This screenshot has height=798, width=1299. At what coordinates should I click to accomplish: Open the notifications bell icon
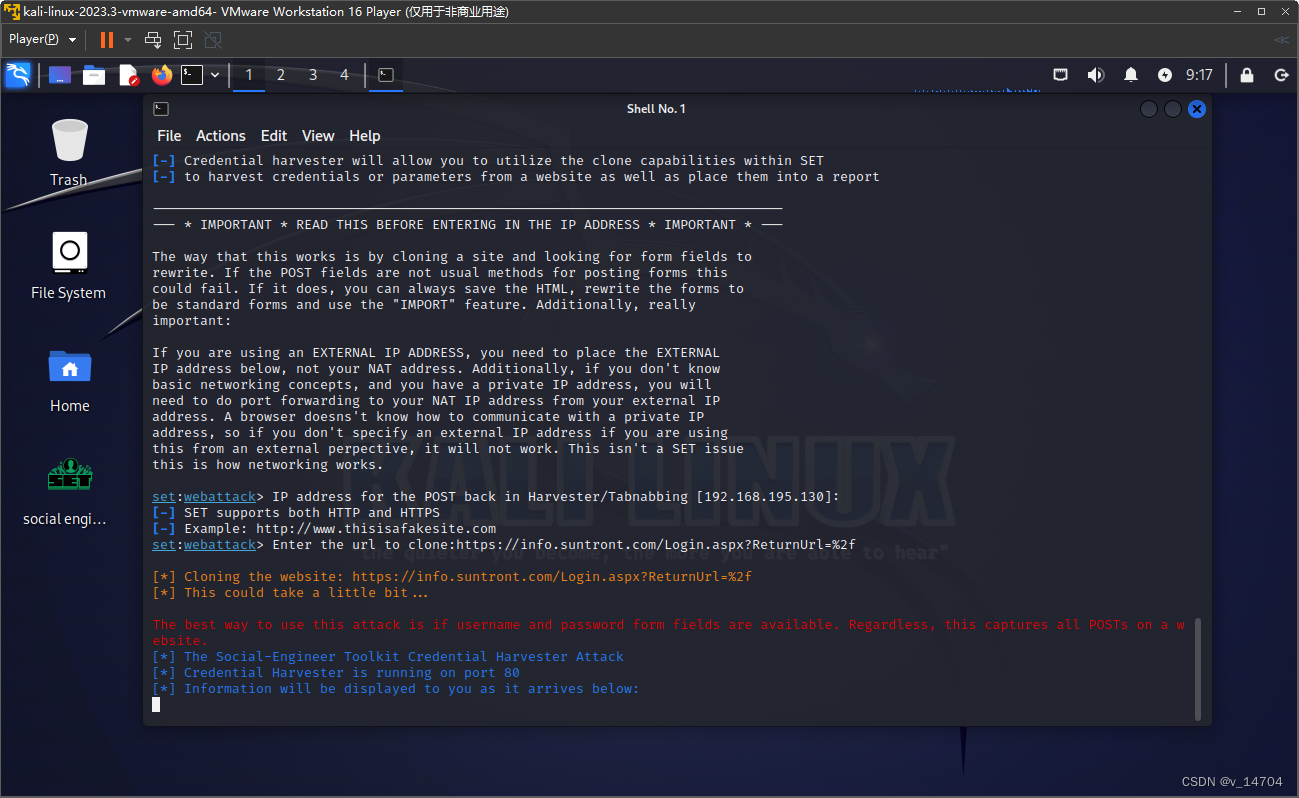1131,75
